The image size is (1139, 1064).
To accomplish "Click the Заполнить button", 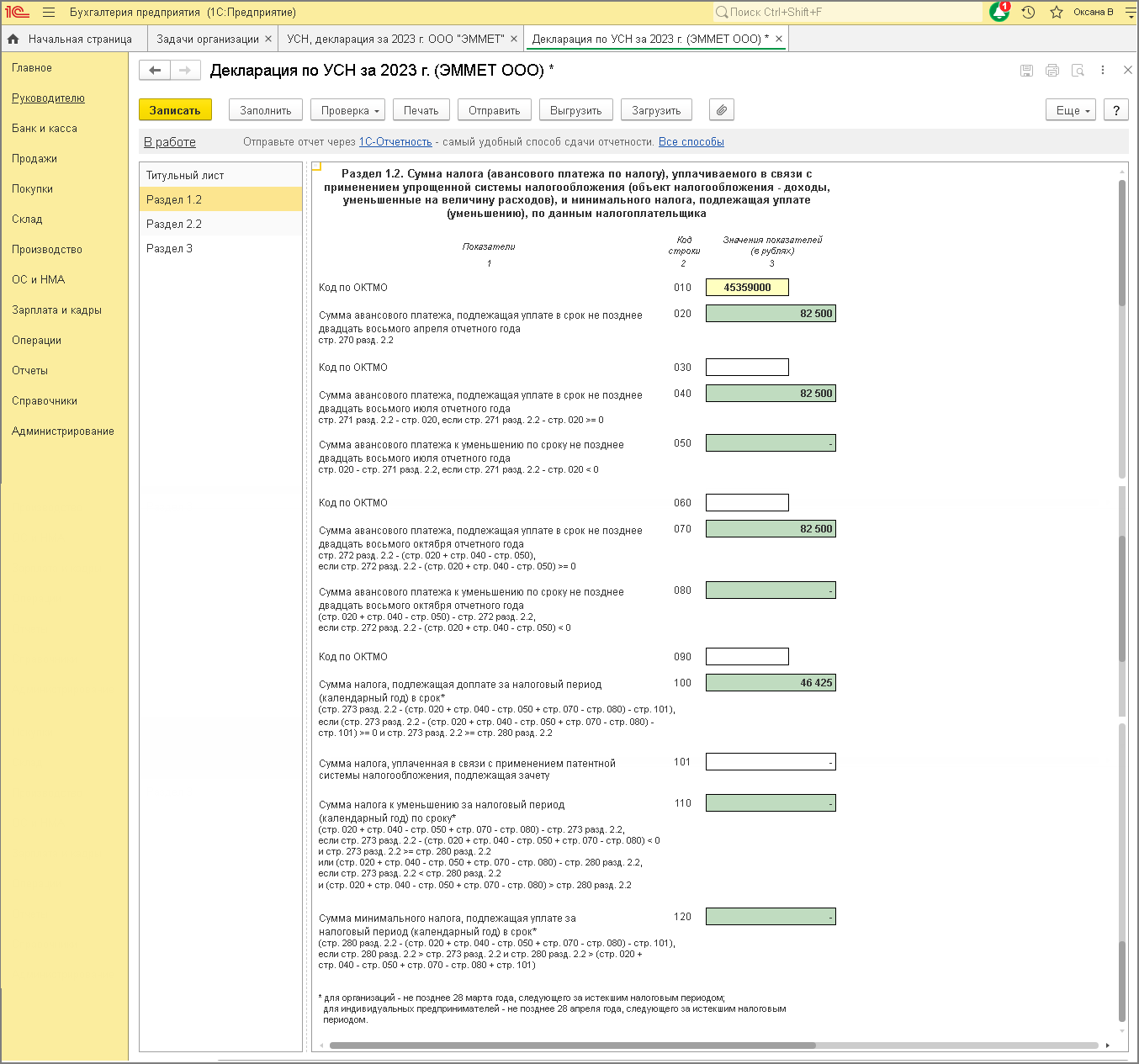I will [x=266, y=110].
